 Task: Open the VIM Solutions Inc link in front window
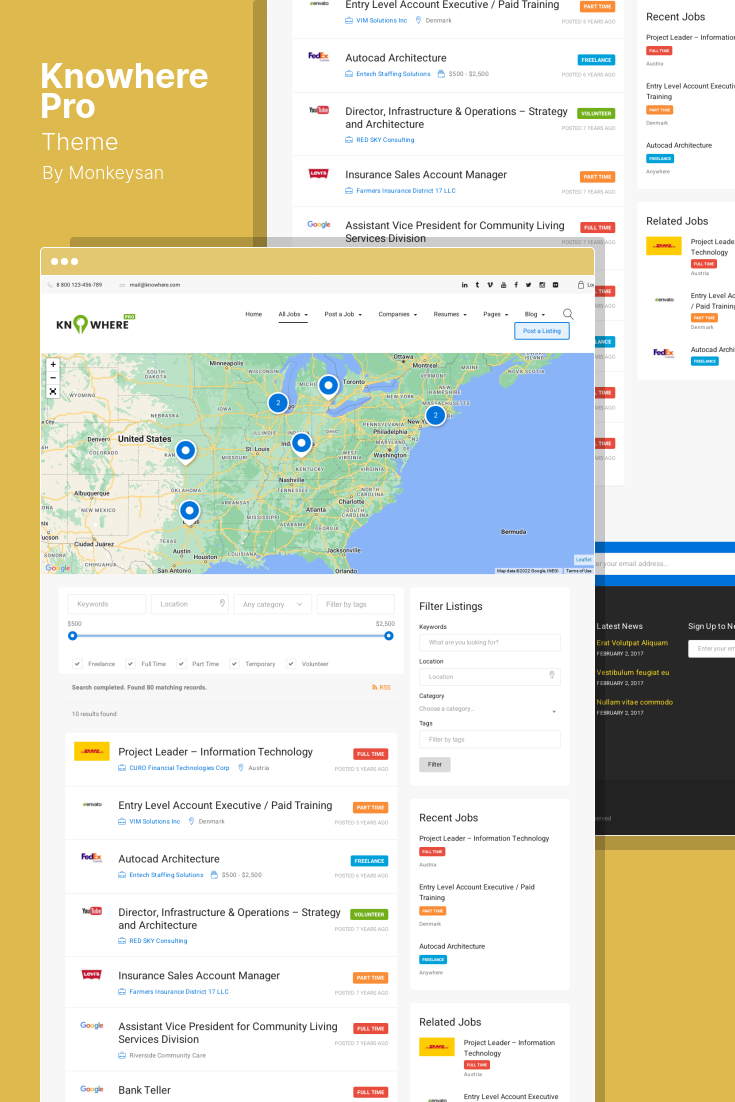point(155,822)
